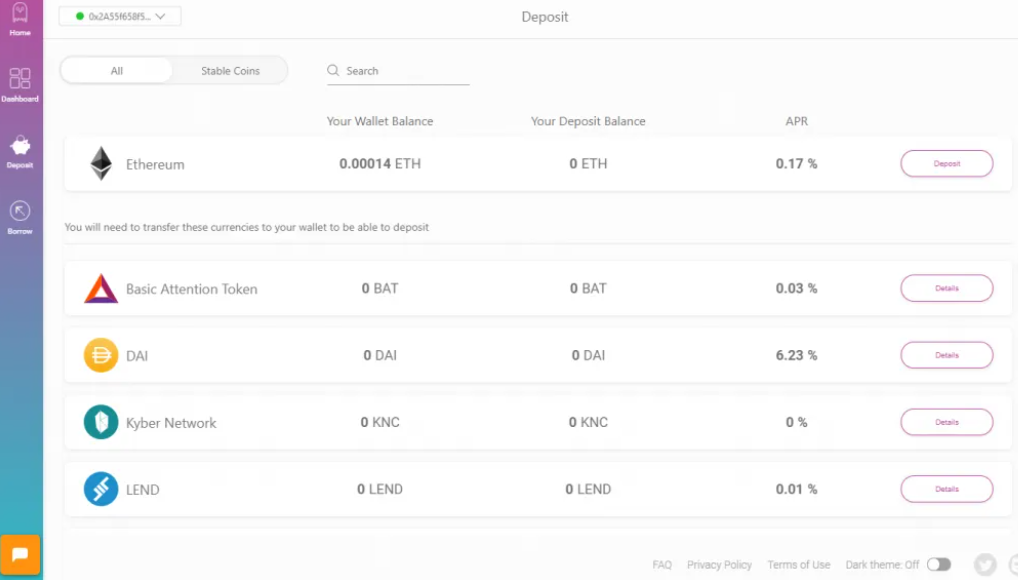The height and width of the screenshot is (580, 1018).
Task: Open the Privacy Policy link
Action: (719, 565)
